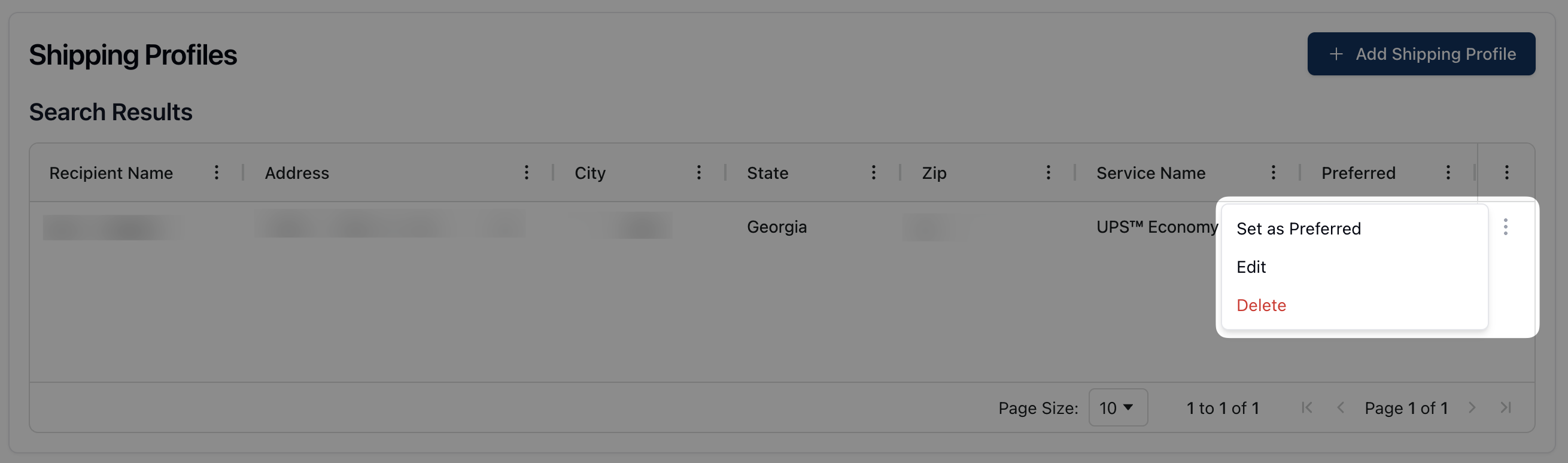Viewport: 1568px width, 463px height.
Task: Open last header column menu icon
Action: (1506, 173)
